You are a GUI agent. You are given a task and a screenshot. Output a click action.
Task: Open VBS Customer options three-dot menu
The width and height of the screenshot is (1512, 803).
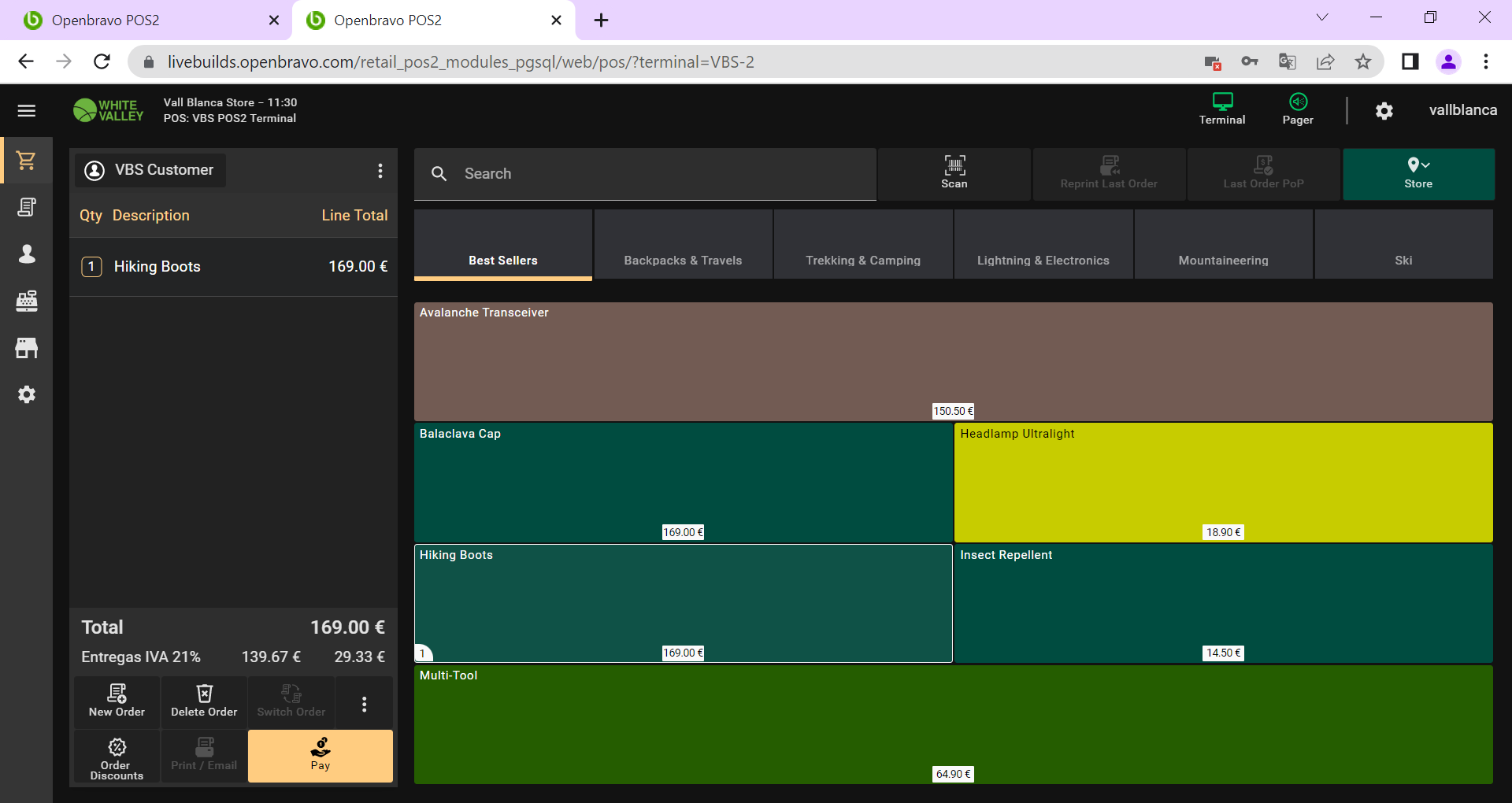(380, 171)
